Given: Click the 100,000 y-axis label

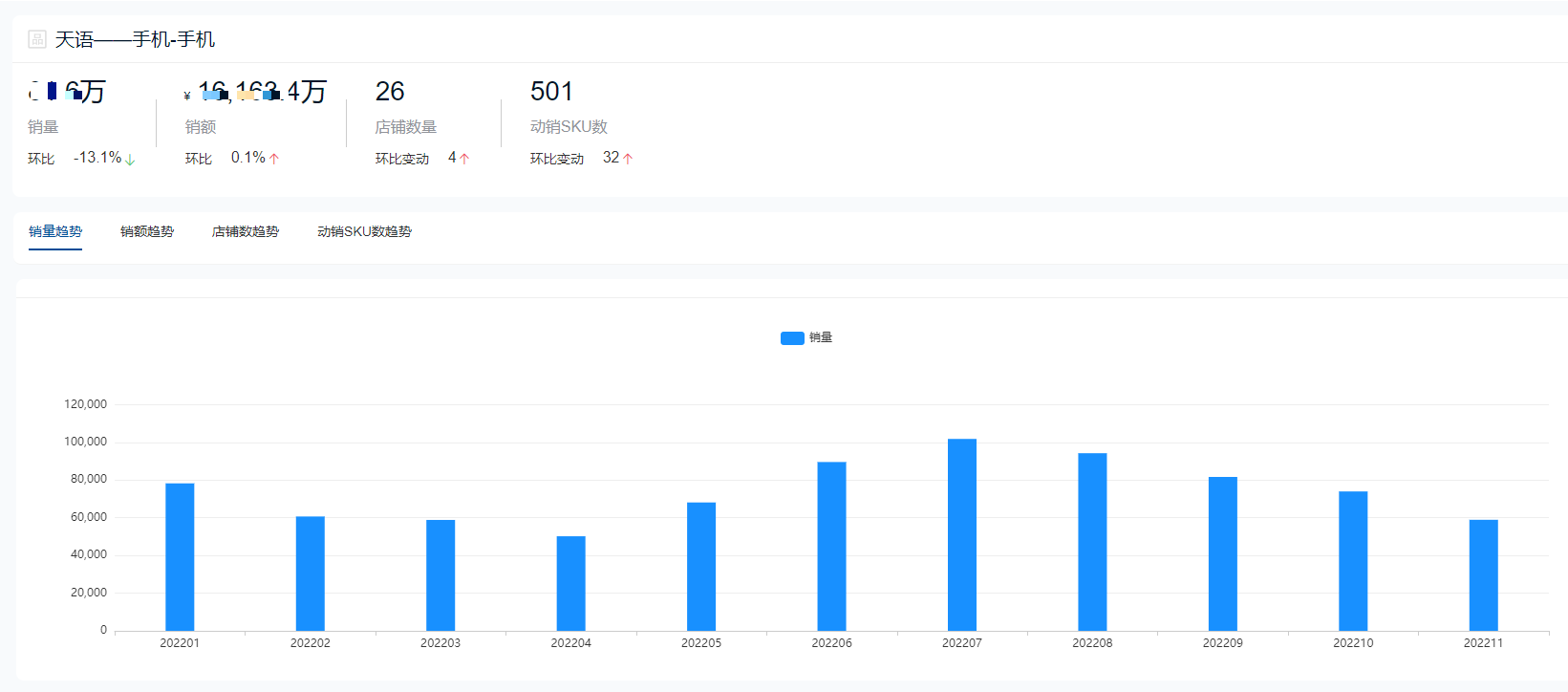Looking at the screenshot, I should point(86,442).
